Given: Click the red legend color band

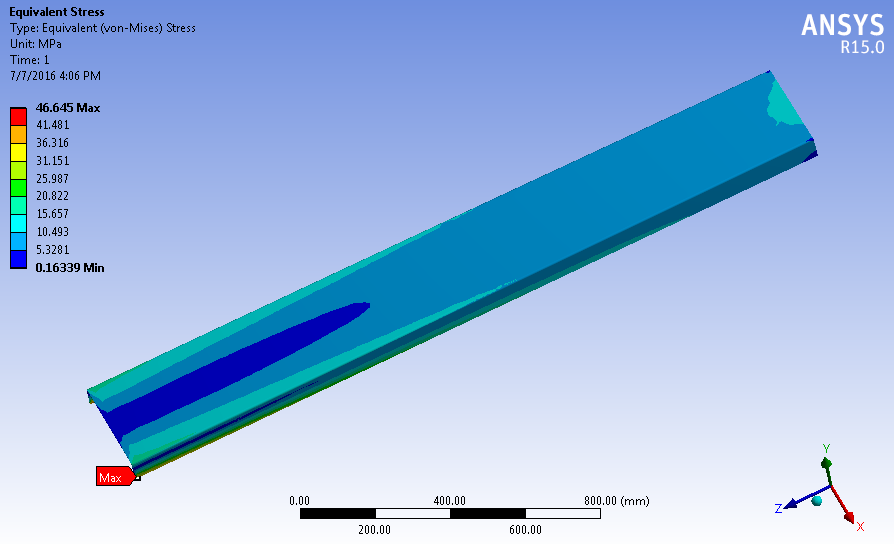Looking at the screenshot, I should 18,117.
